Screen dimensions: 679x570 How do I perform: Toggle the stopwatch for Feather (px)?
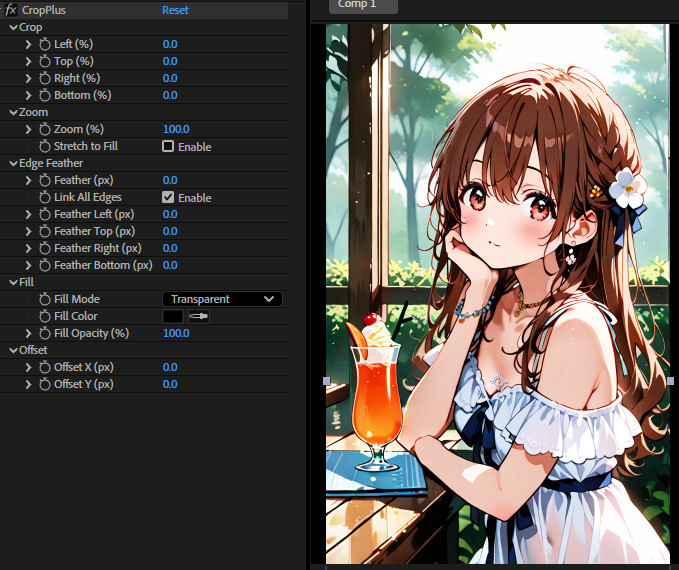pyautogui.click(x=45, y=180)
